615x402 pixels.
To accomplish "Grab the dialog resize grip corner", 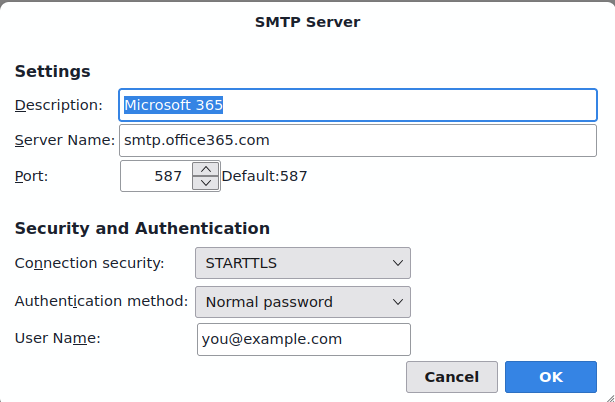I will click(609, 397).
